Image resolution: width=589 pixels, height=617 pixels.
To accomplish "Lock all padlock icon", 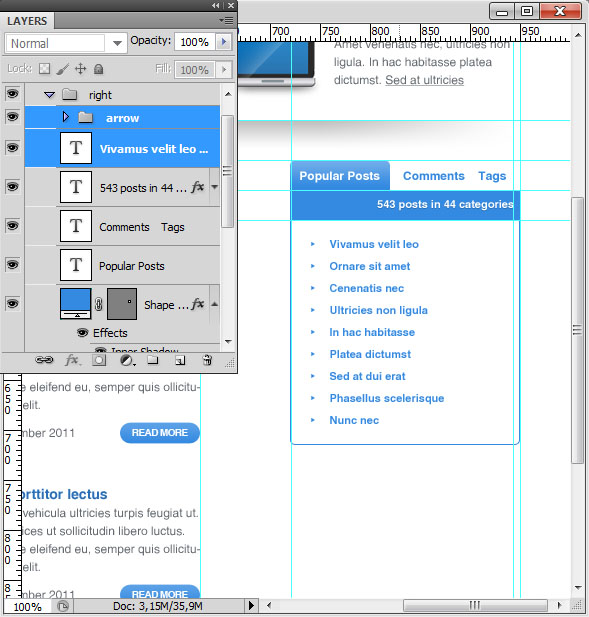I will point(98,69).
